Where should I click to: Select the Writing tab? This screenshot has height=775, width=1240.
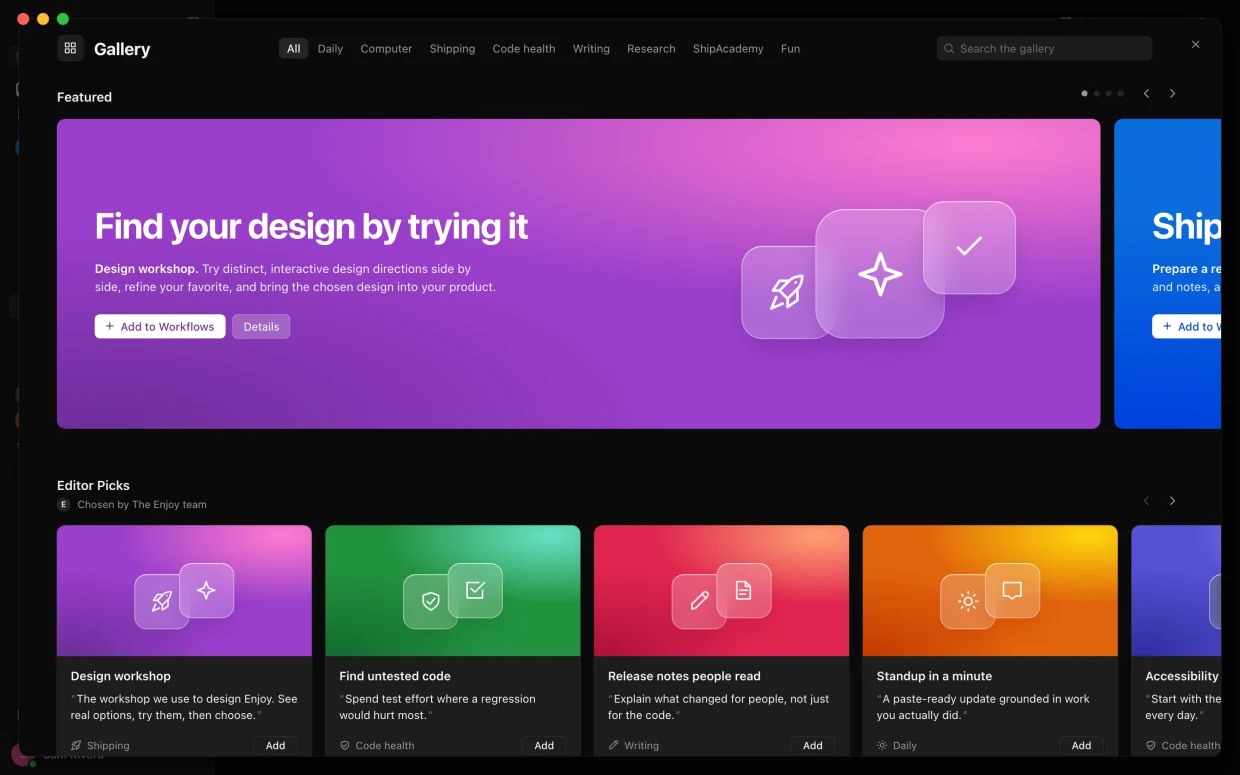click(x=591, y=48)
